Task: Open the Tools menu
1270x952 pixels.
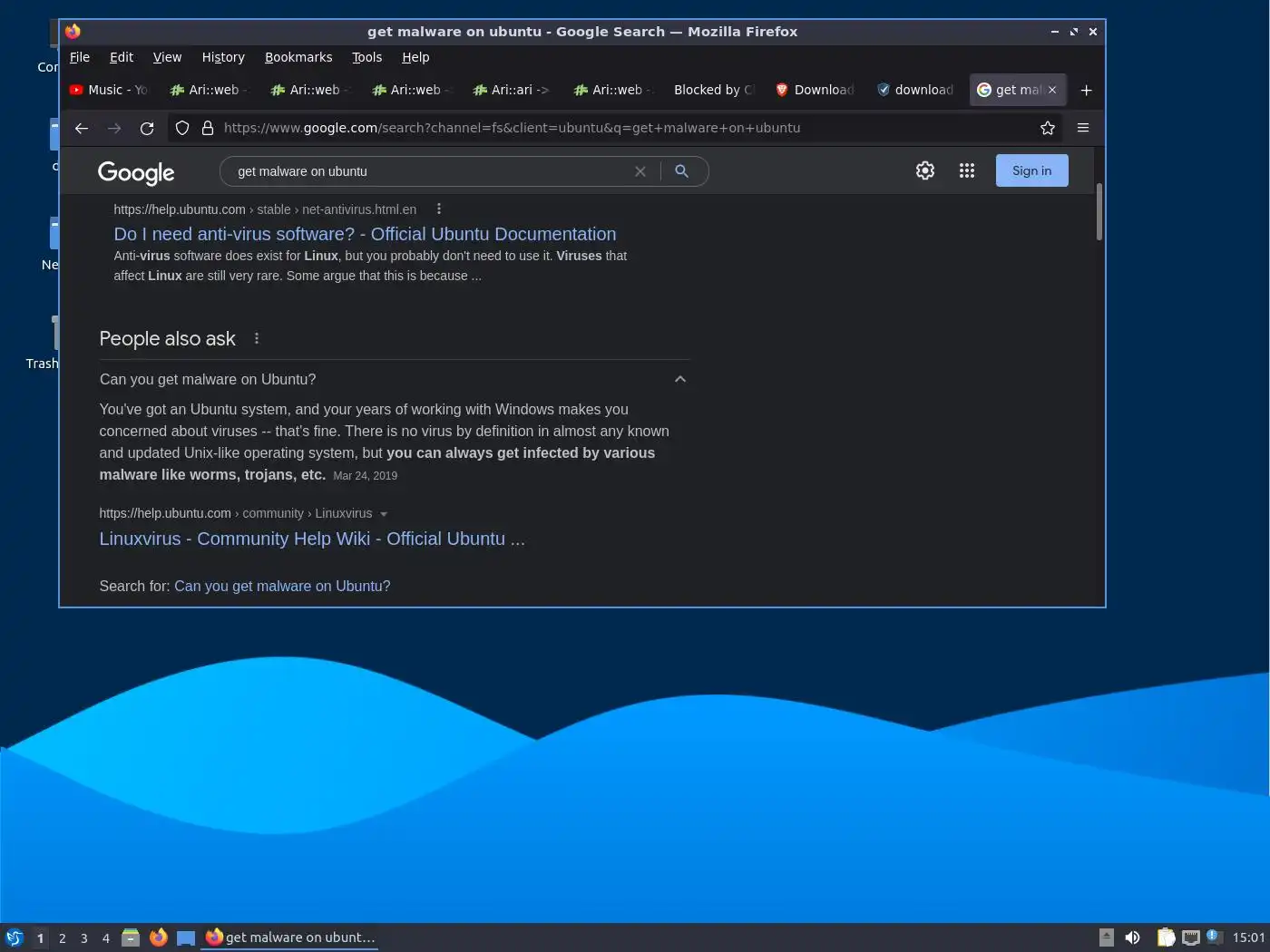Action: 367,57
